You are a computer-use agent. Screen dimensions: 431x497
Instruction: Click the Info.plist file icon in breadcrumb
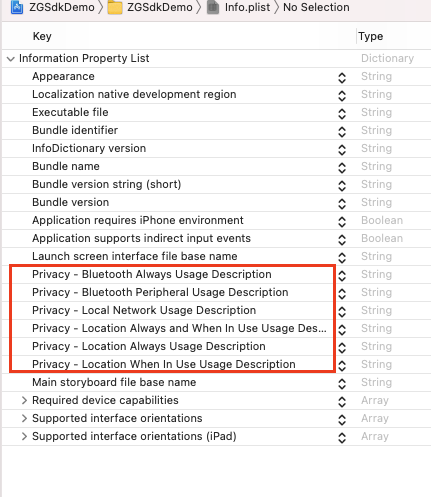click(213, 7)
